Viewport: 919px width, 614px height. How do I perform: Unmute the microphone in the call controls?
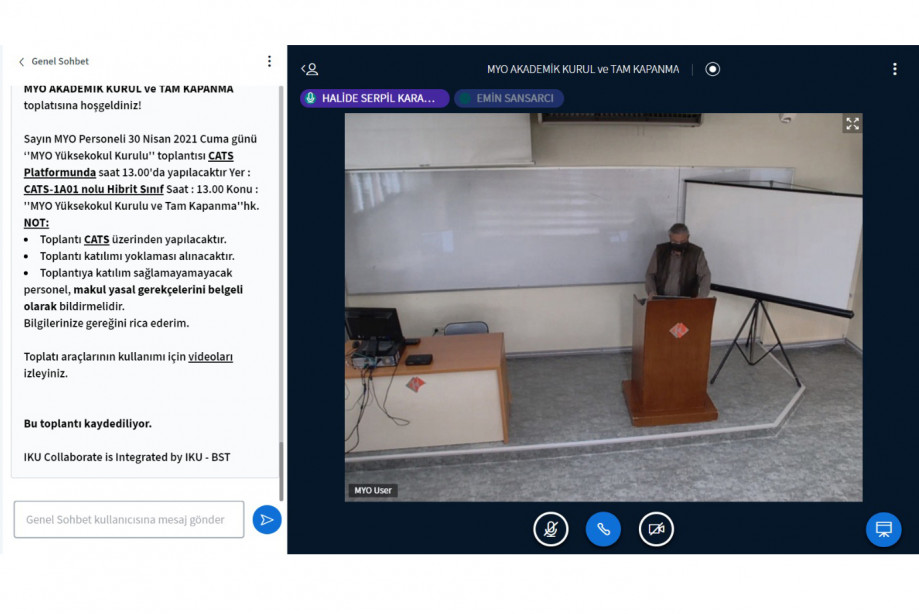(x=550, y=529)
